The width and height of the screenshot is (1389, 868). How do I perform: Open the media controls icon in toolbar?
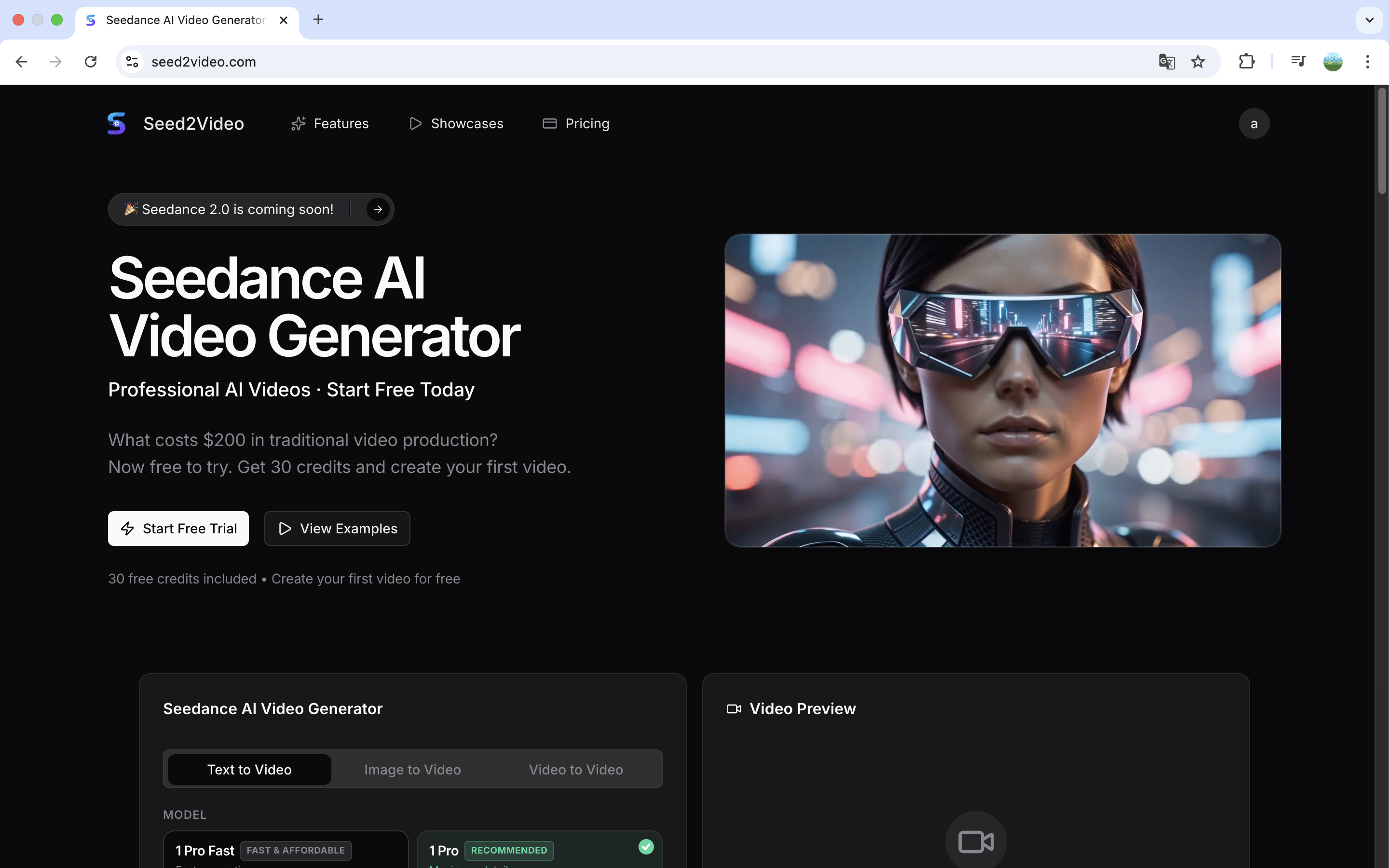[1298, 61]
